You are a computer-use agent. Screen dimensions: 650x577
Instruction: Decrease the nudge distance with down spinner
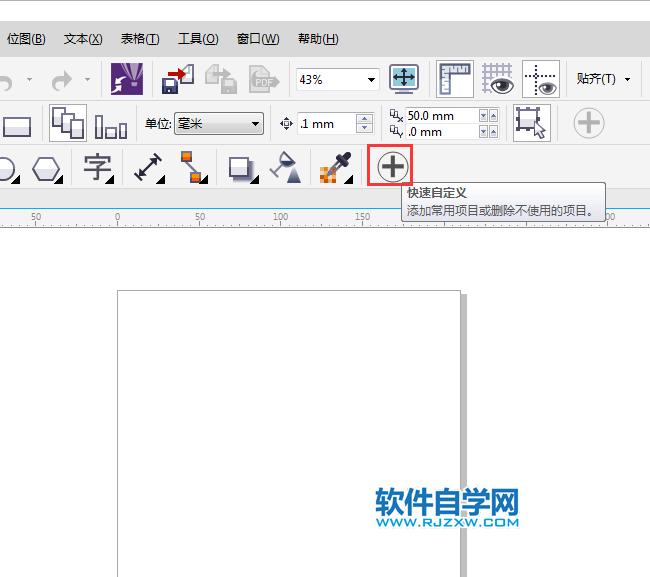[364, 128]
